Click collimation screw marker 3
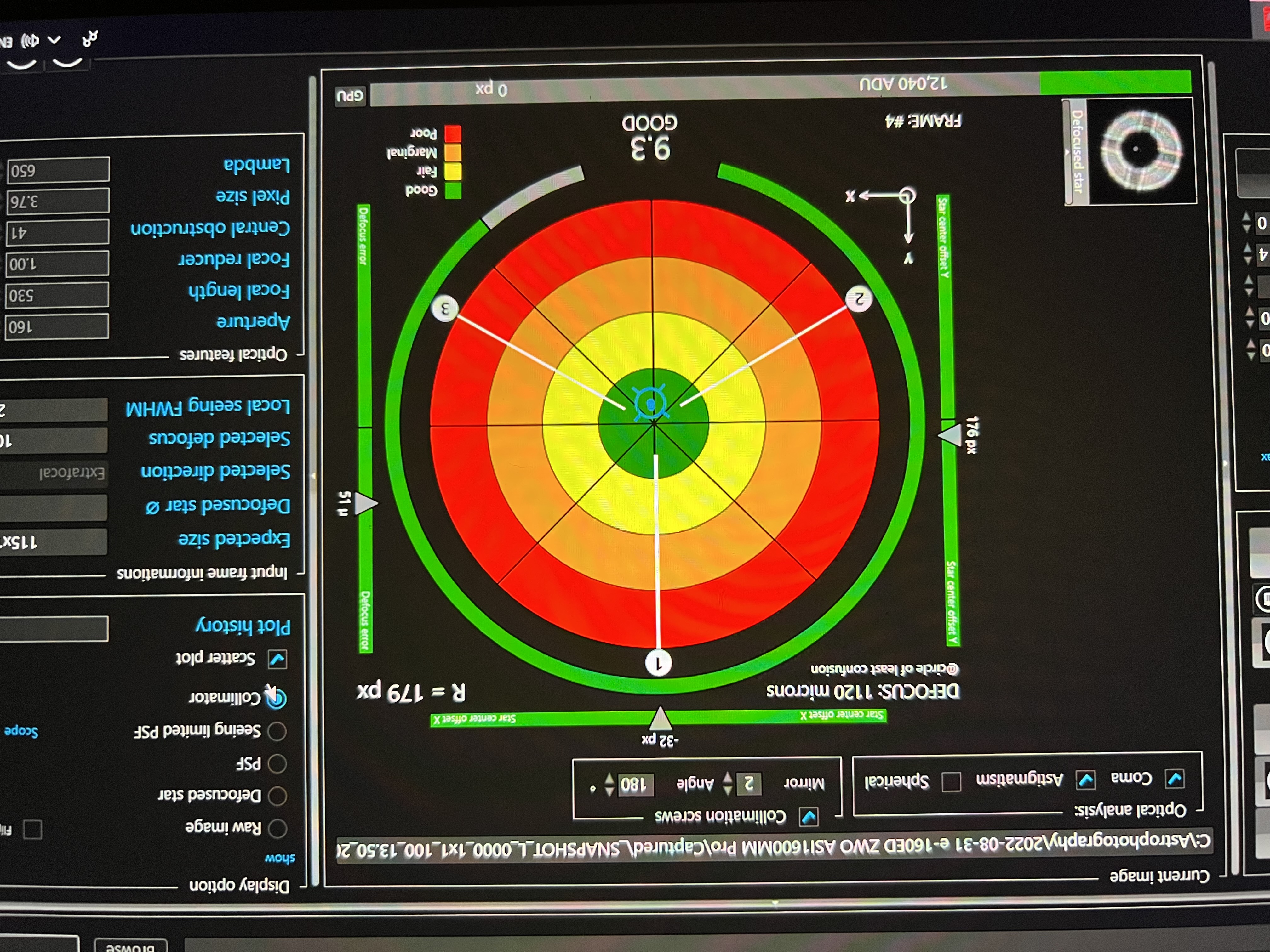The image size is (1270, 952). point(445,309)
